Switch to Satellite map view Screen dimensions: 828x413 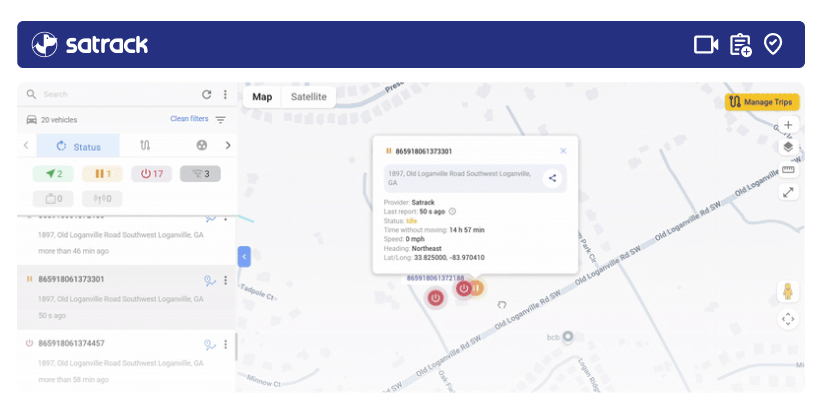click(308, 97)
